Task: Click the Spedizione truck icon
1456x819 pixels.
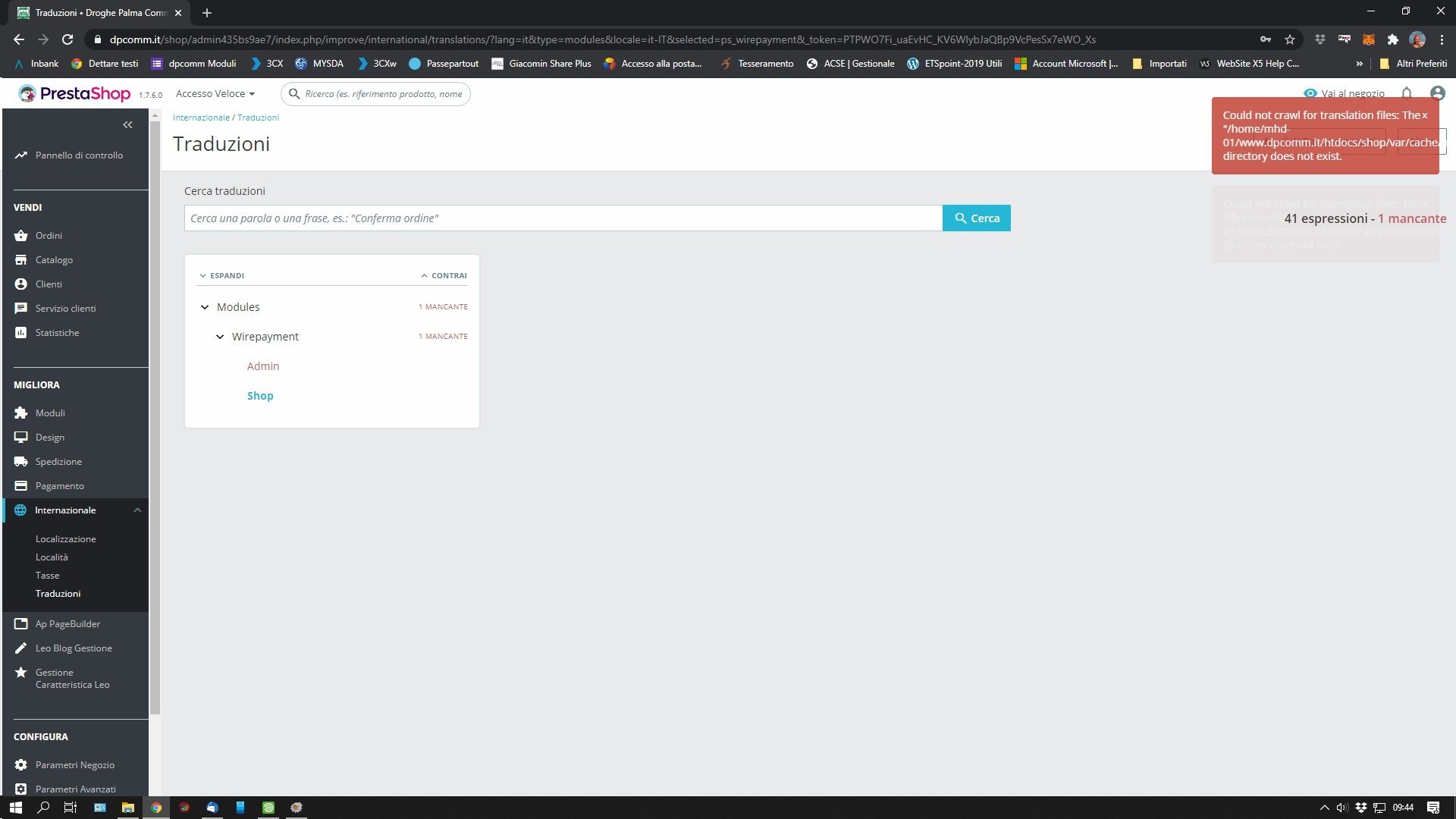Action: [20, 462]
